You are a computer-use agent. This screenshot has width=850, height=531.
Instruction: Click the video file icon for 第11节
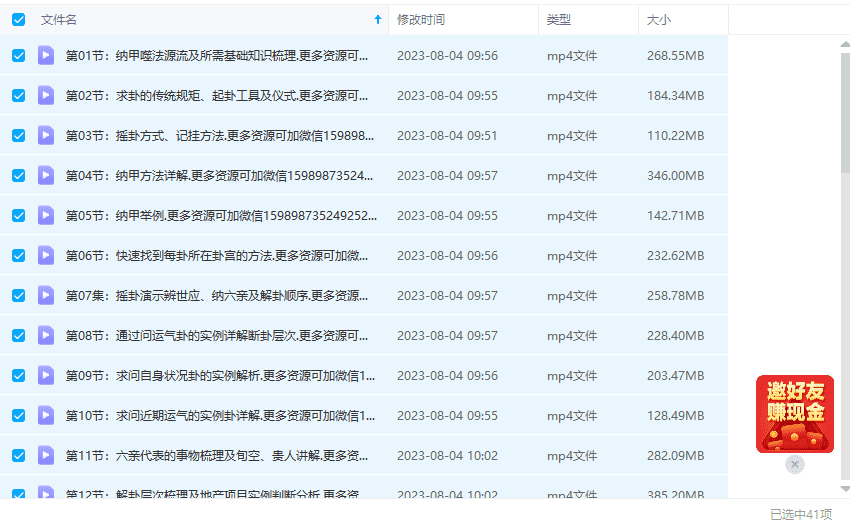coord(46,456)
